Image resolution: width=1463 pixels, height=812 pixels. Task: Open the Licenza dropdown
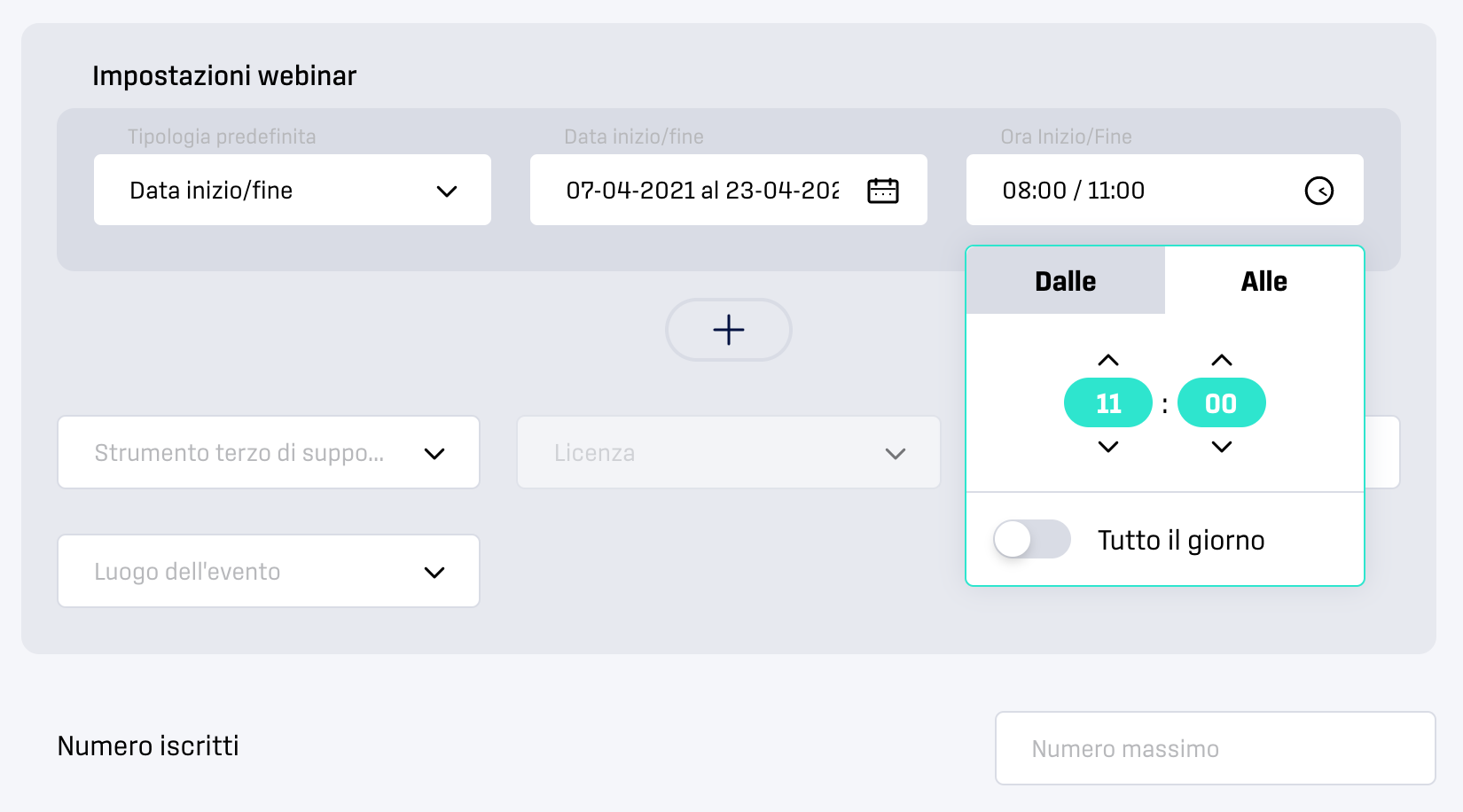[729, 452]
